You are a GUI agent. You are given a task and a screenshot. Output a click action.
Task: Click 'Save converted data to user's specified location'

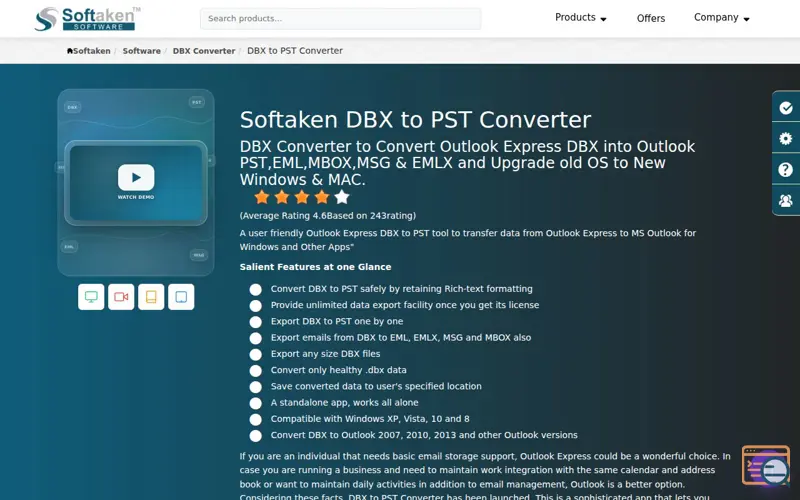[x=376, y=387]
